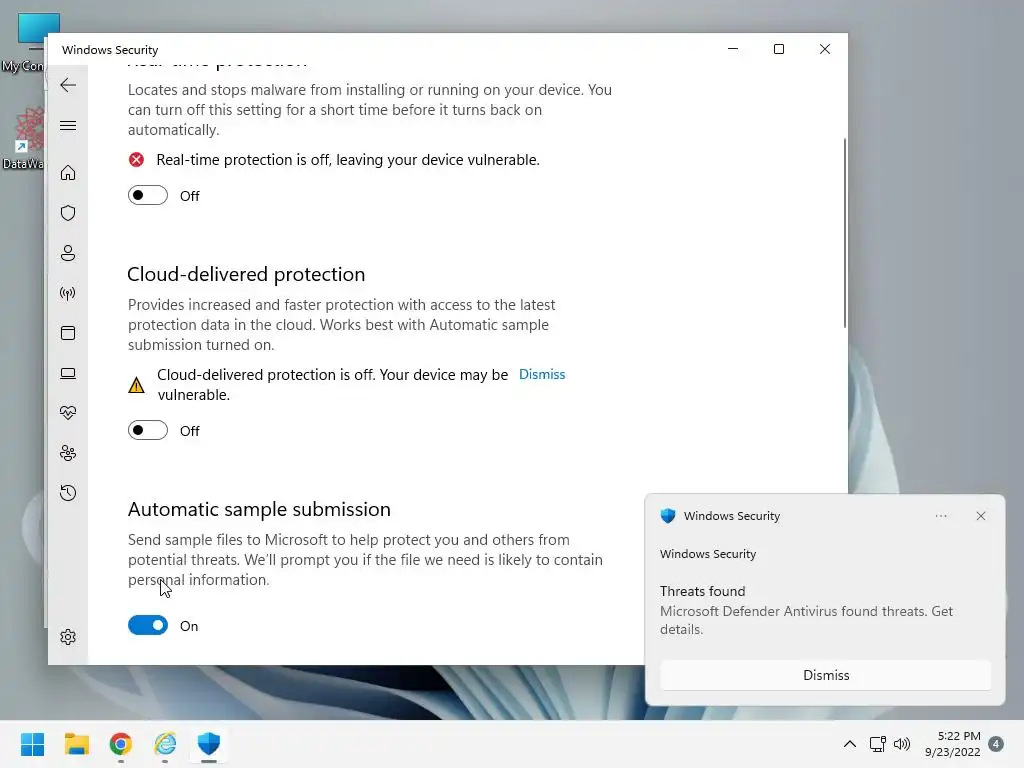Minimize the Windows Security window
This screenshot has height=768, width=1024.
click(x=733, y=49)
